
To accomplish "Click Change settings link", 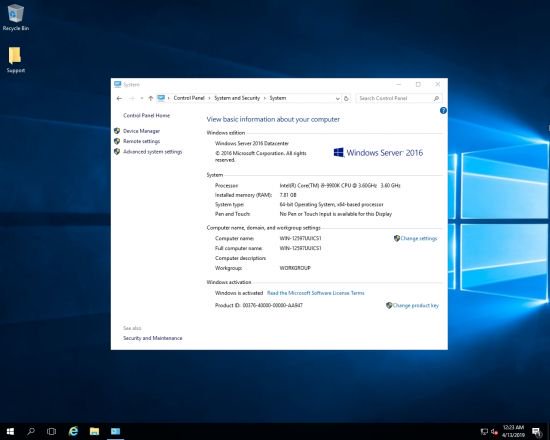I will pos(419,238).
